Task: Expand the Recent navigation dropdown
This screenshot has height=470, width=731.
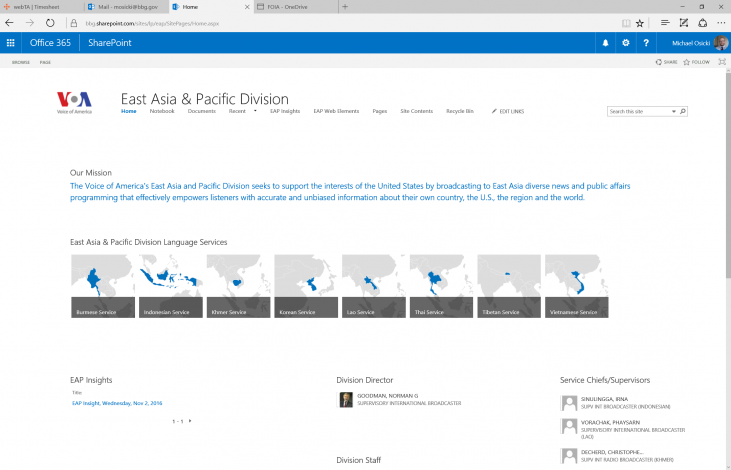Action: (255, 111)
